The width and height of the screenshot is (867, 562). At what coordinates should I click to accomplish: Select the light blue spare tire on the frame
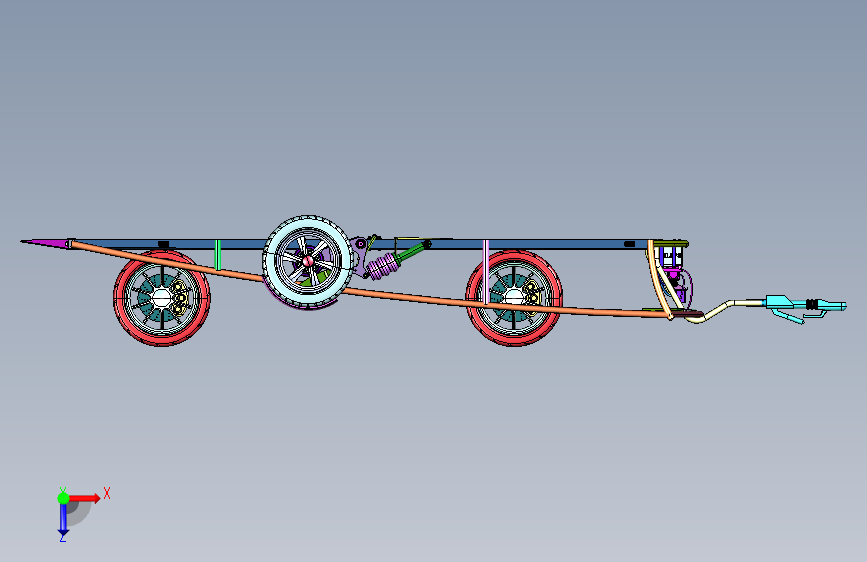(x=307, y=261)
